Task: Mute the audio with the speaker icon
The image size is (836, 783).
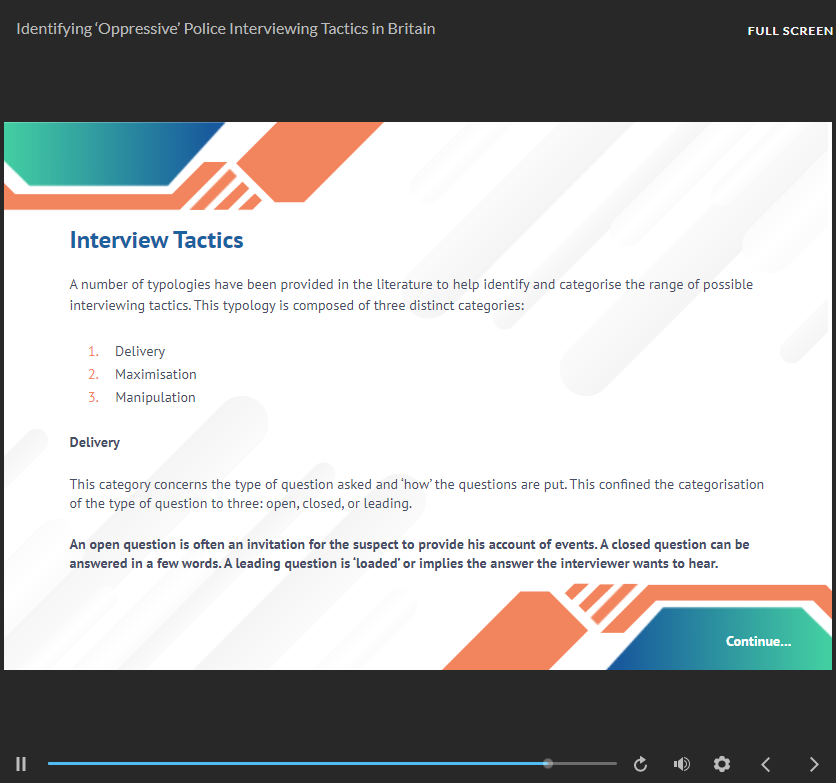Action: pos(682,764)
